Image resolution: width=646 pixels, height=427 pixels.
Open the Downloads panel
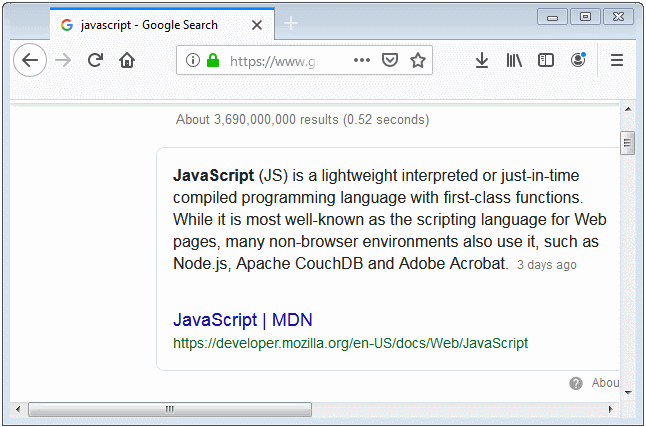pos(482,61)
